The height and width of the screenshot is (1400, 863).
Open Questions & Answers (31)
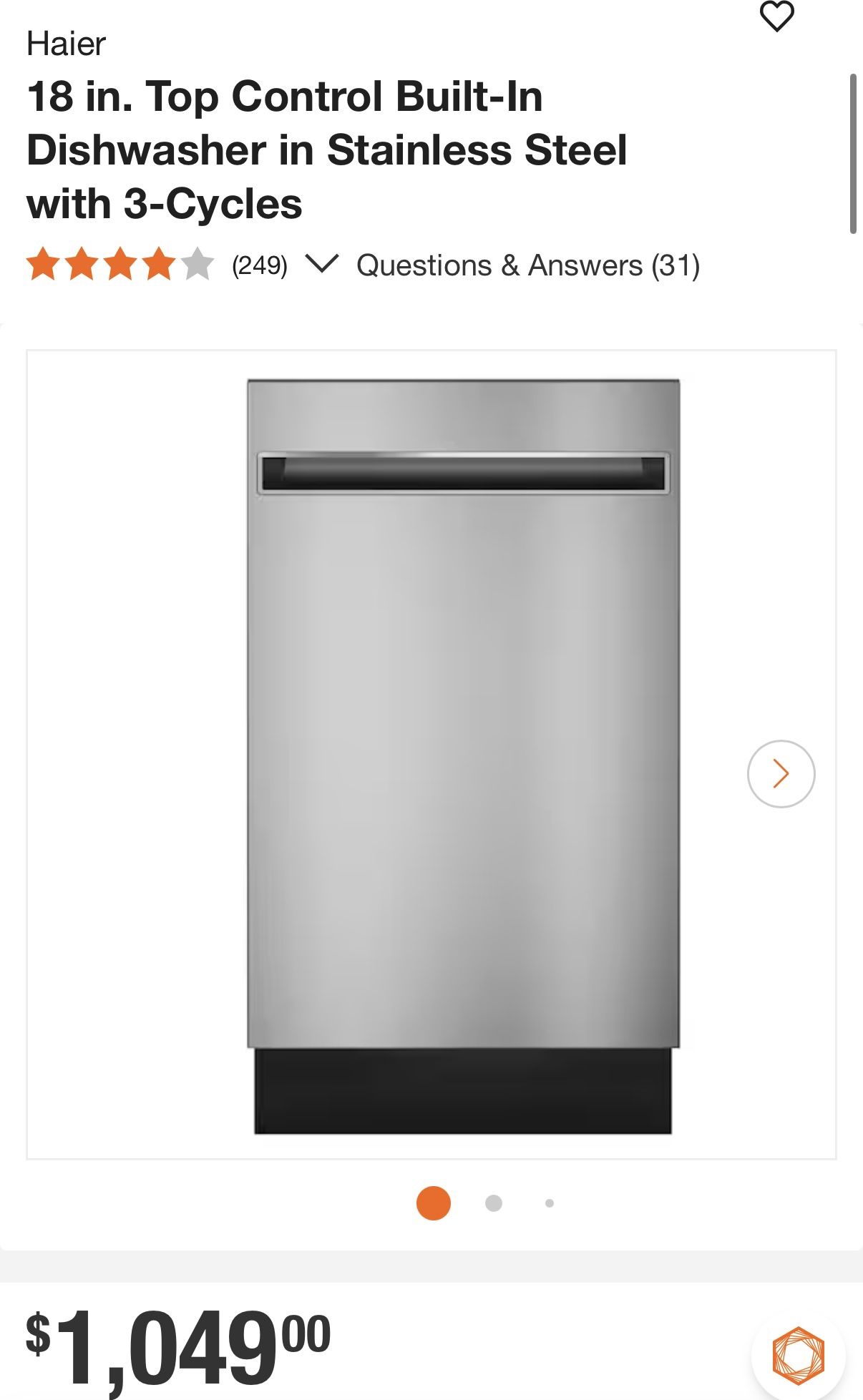pyautogui.click(x=528, y=265)
